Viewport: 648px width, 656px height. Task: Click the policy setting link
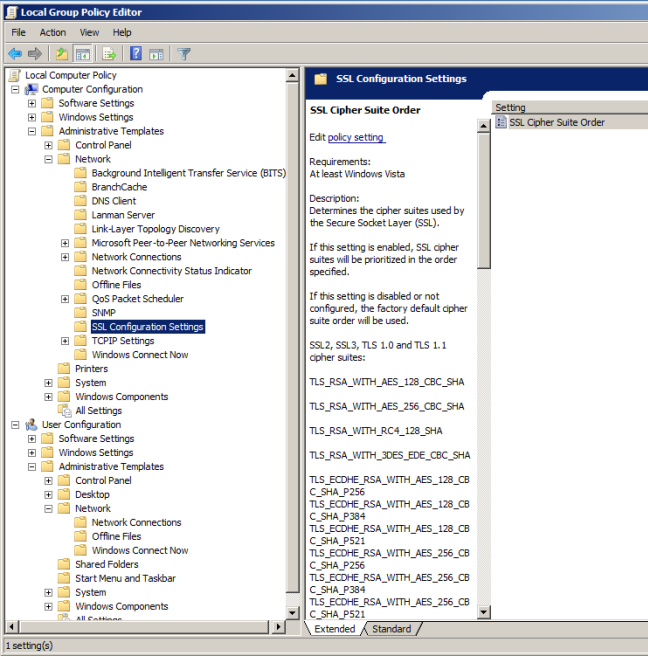click(356, 137)
